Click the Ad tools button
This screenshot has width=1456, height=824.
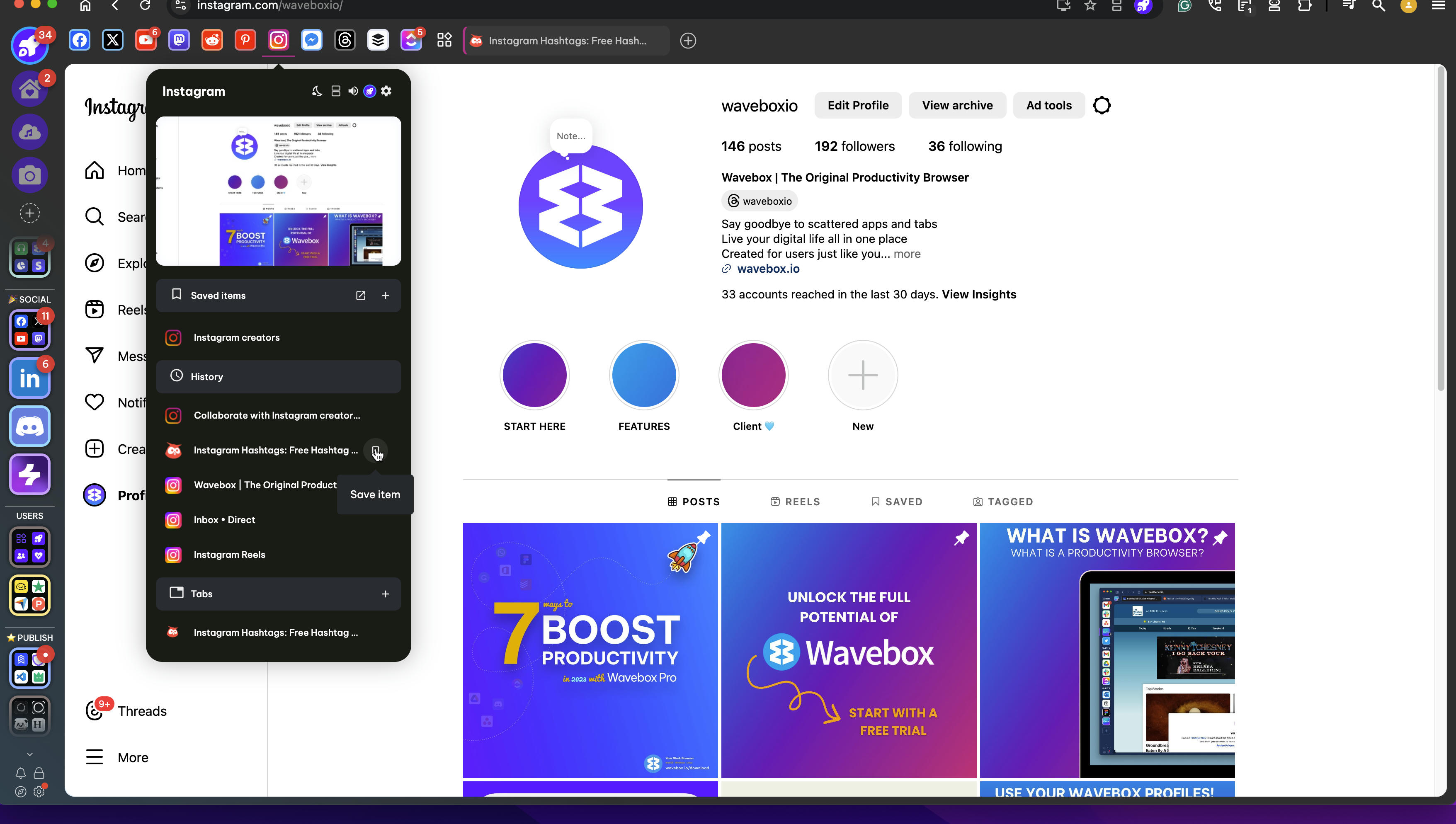coord(1048,105)
